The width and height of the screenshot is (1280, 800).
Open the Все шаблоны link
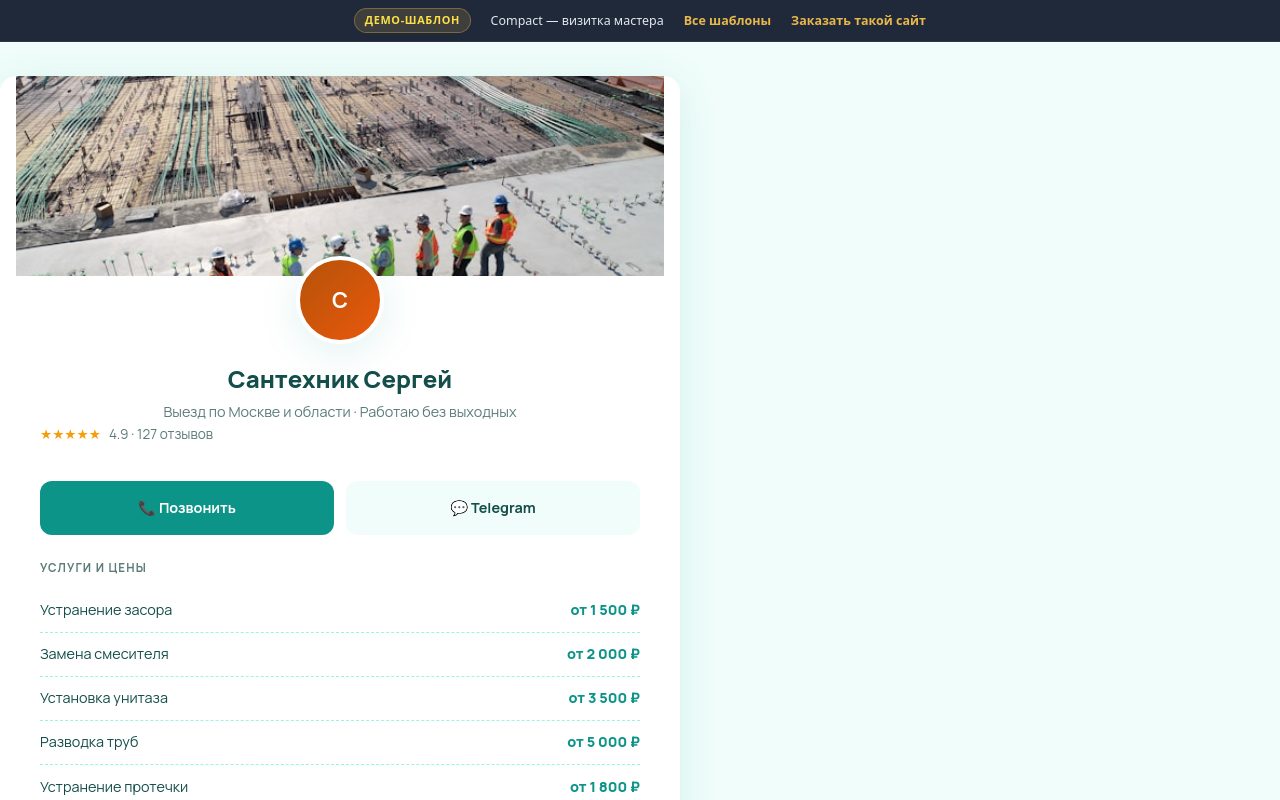(727, 20)
